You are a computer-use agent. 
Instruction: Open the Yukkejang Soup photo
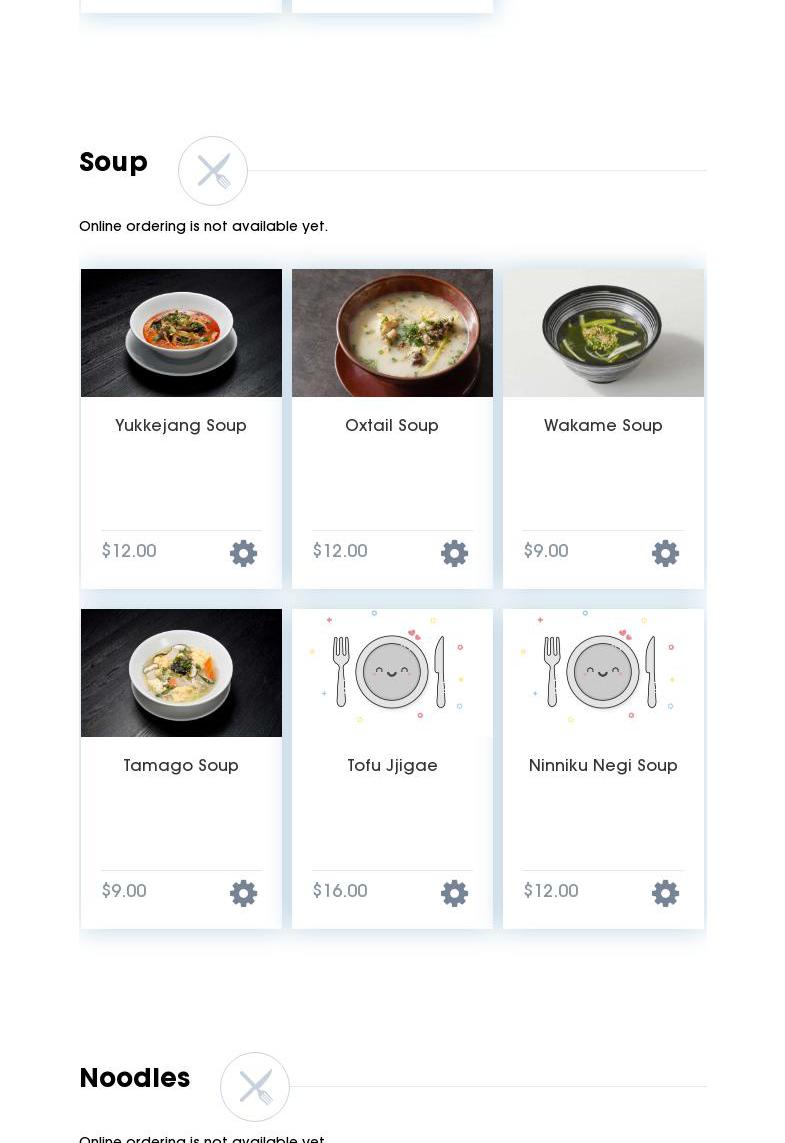tap(181, 333)
